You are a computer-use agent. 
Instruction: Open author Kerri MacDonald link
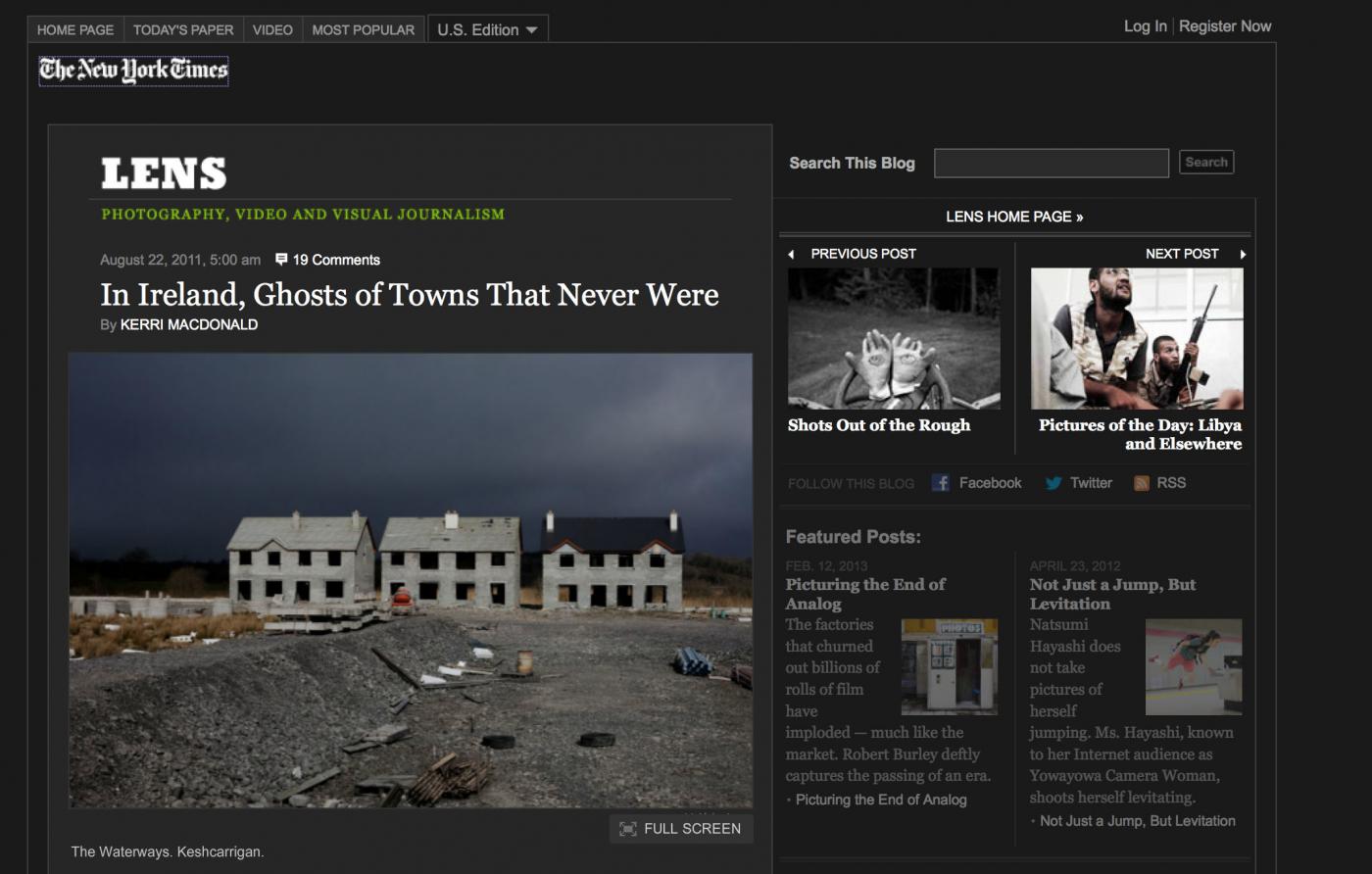coord(188,324)
